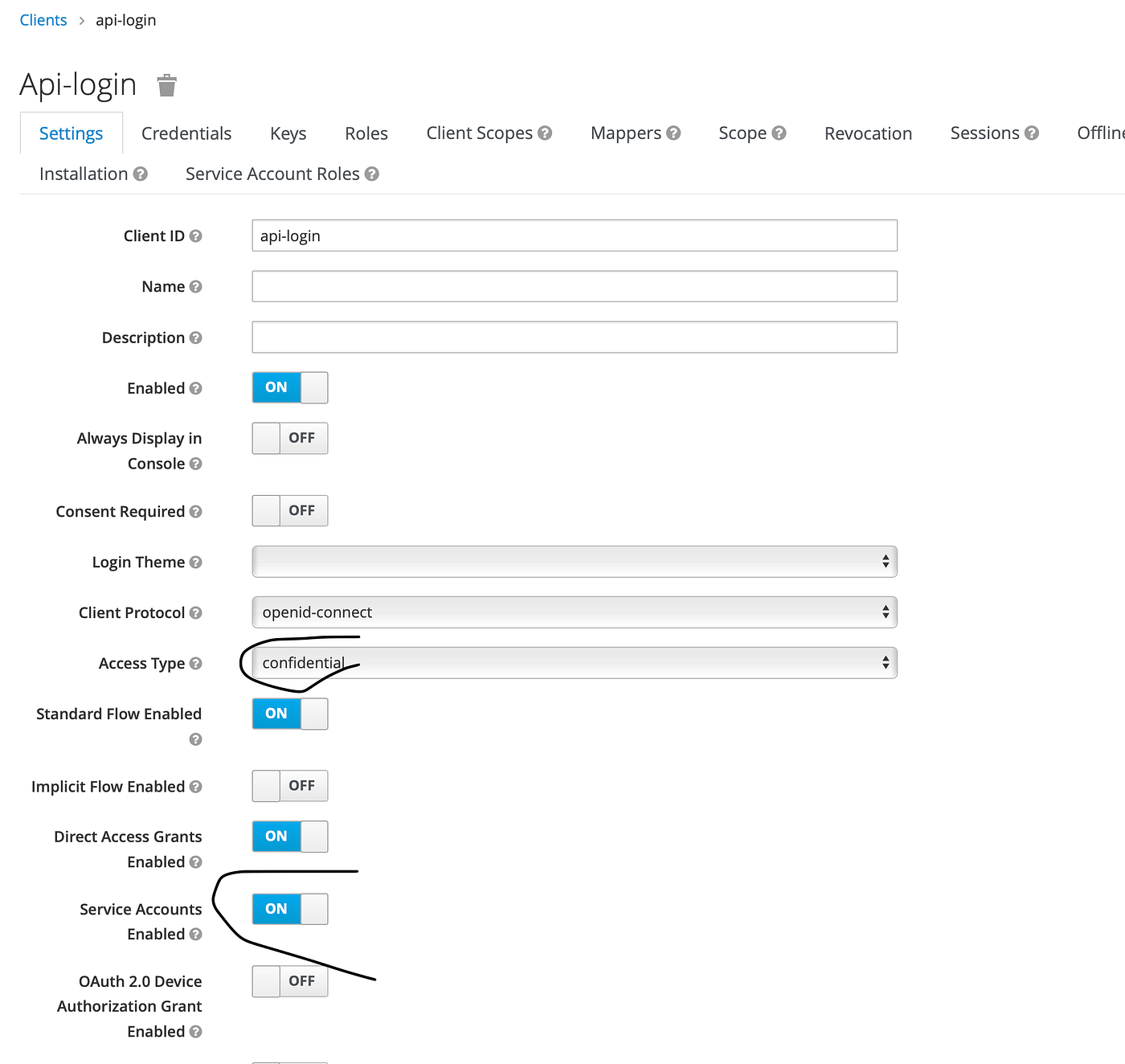Screen dimensions: 1125x1064
Task: Open help icon next to Mappers tab
Action: pos(673,133)
